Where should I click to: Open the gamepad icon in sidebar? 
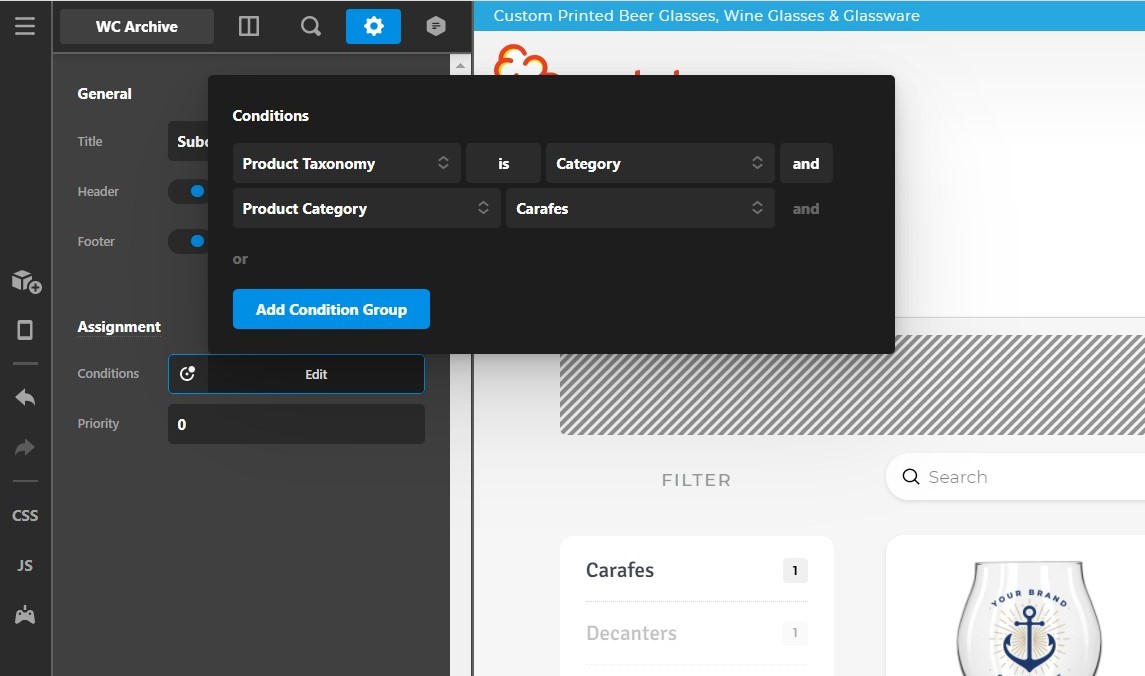pos(25,615)
